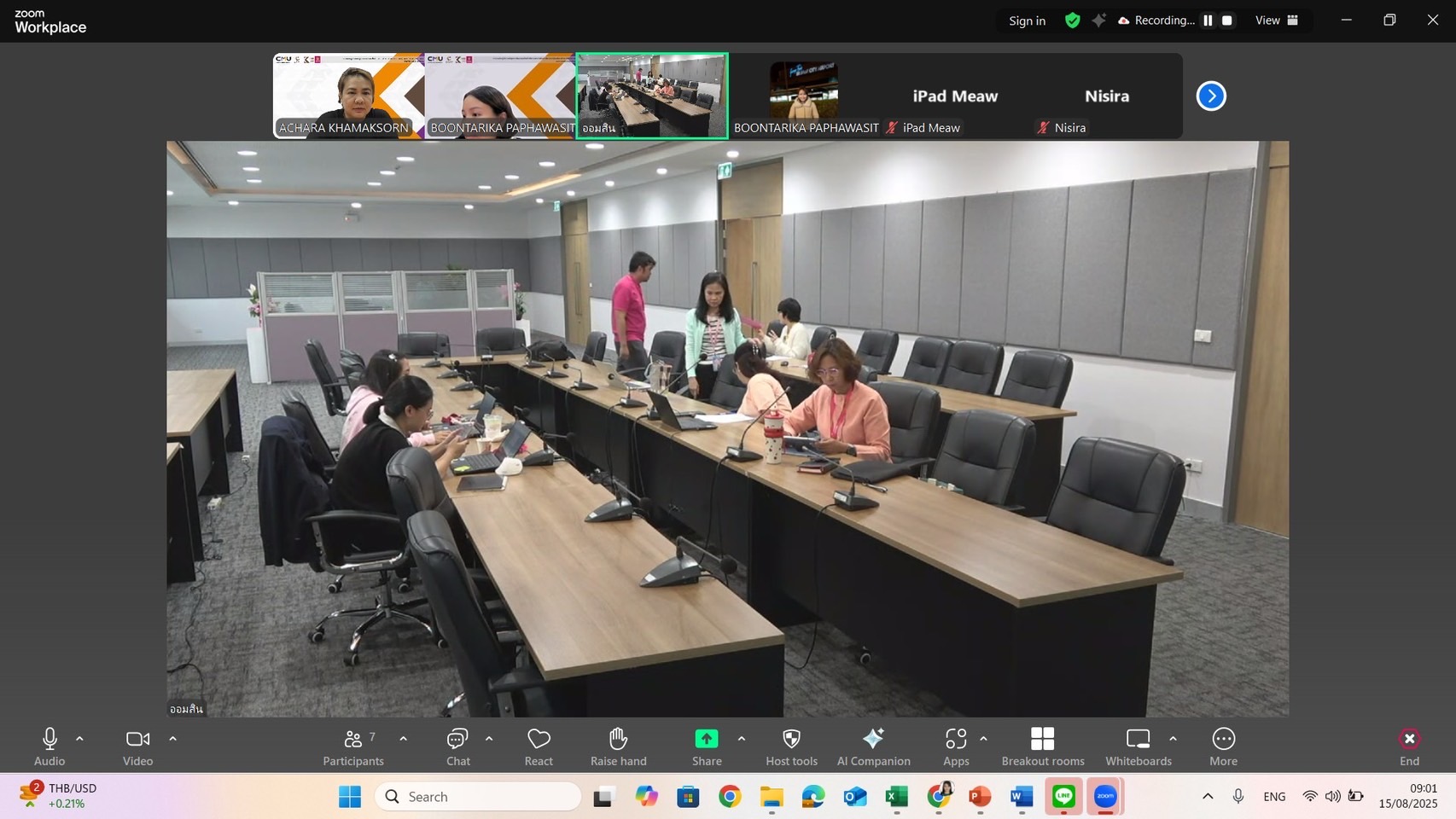The height and width of the screenshot is (819, 1456).
Task: Open the View layout menu
Action: click(1276, 20)
